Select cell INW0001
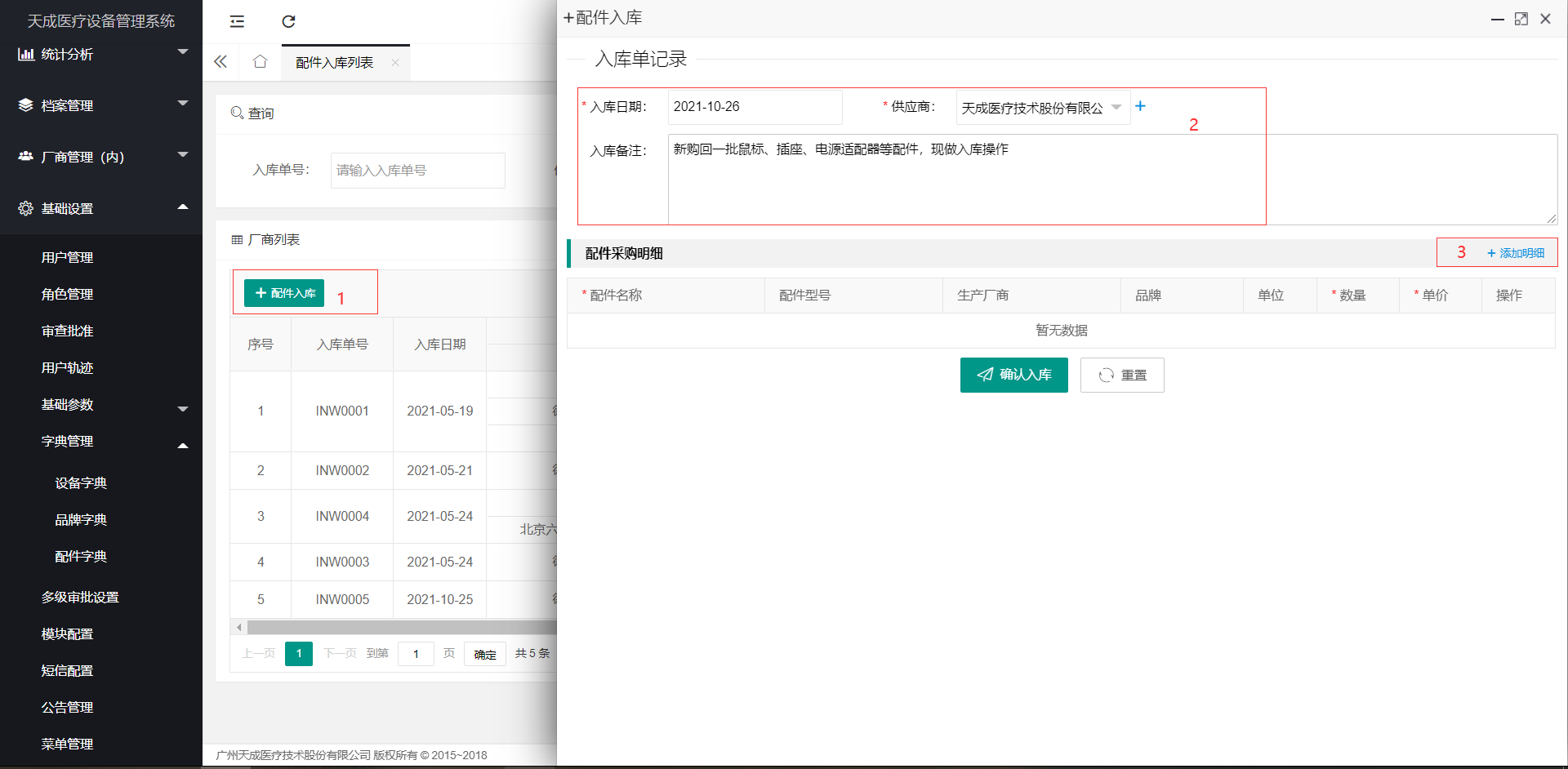 click(x=342, y=411)
